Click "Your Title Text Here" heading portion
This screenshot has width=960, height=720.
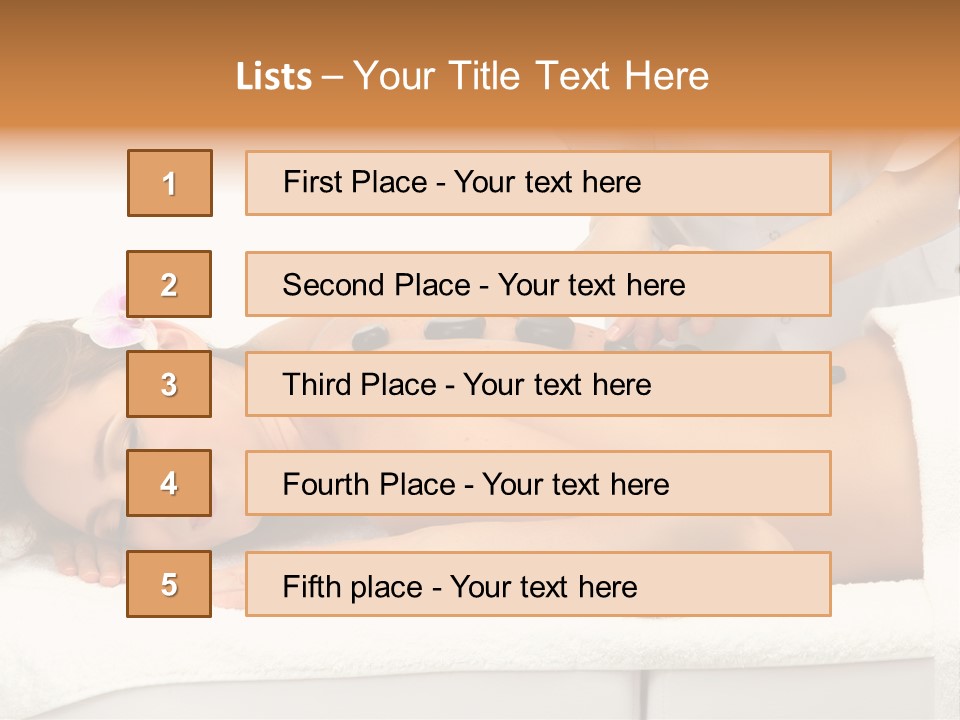[531, 76]
